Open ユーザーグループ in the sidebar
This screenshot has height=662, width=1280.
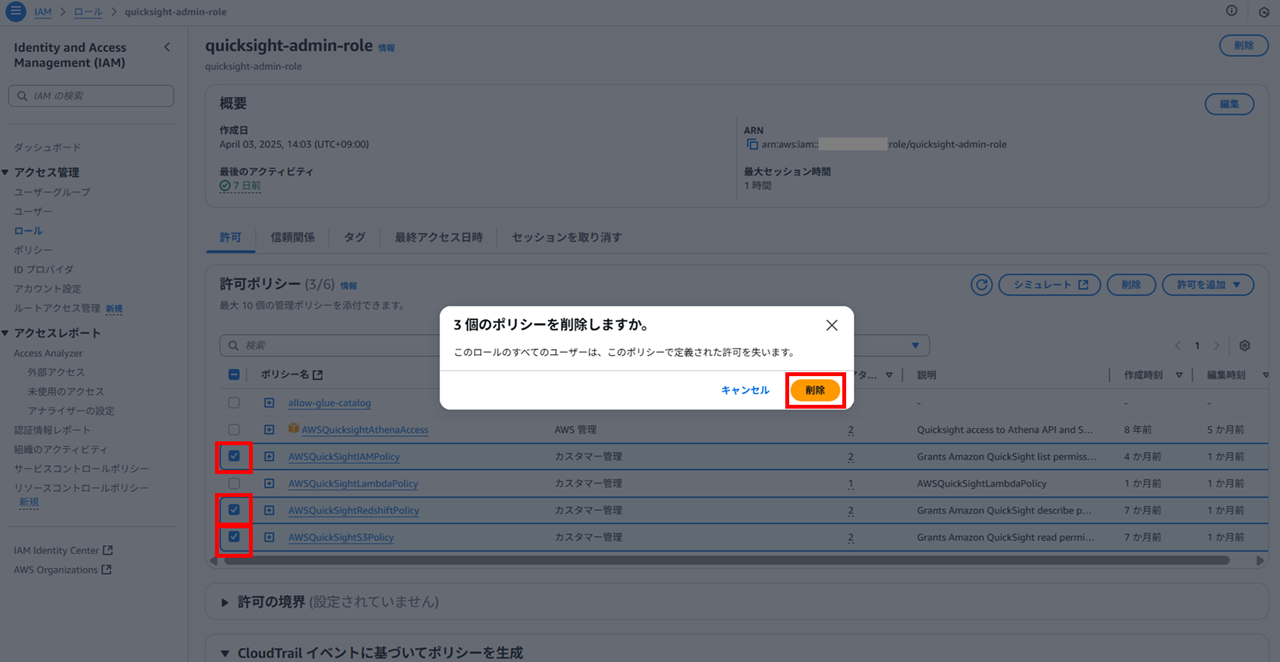click(52, 192)
